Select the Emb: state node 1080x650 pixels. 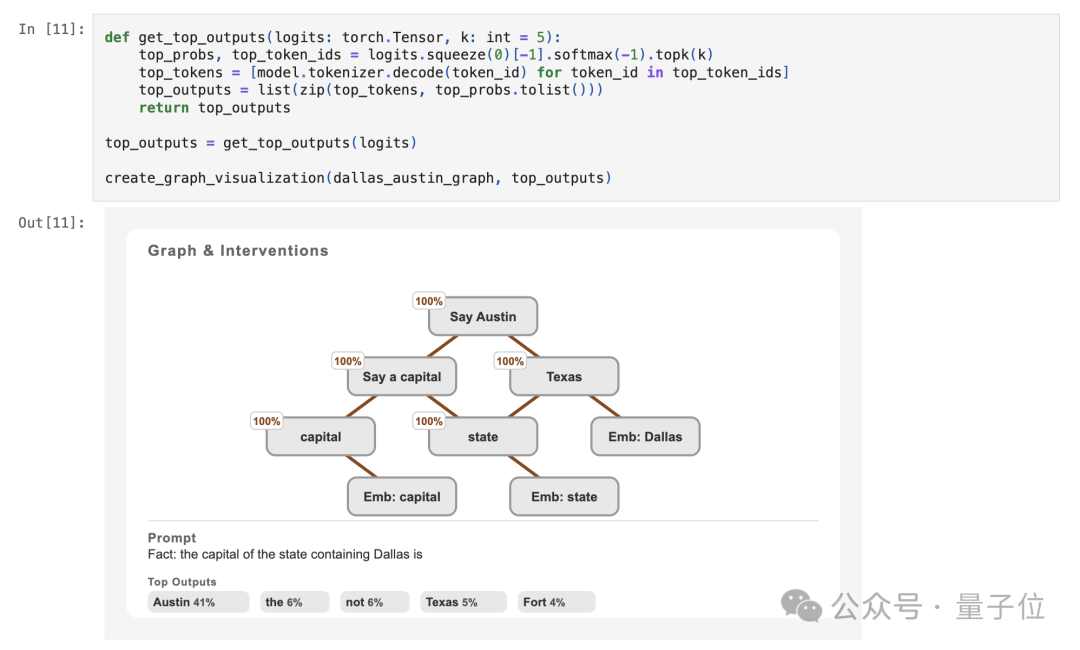[564, 496]
